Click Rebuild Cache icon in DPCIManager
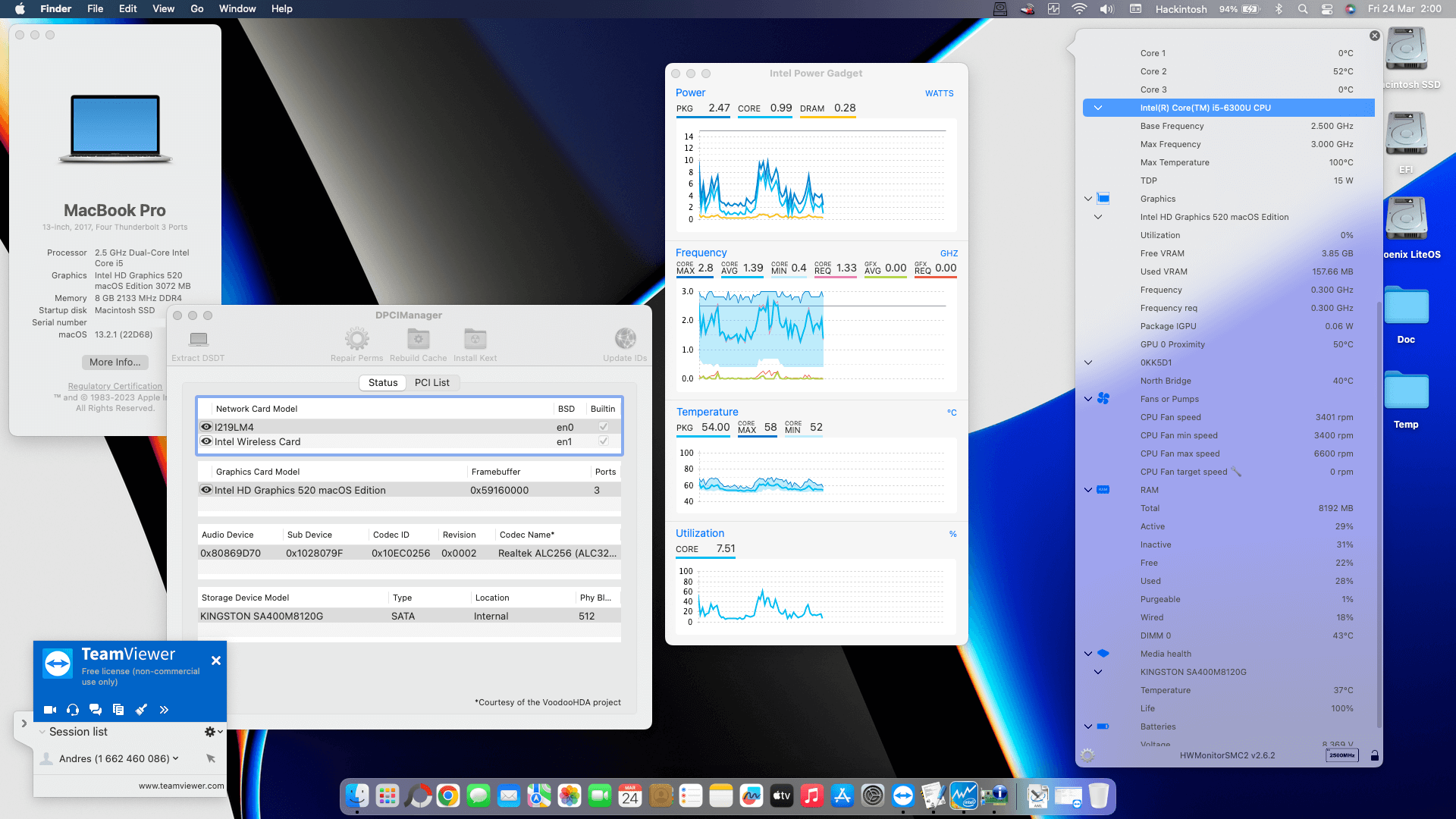This screenshot has height=819, width=1456. [419, 338]
